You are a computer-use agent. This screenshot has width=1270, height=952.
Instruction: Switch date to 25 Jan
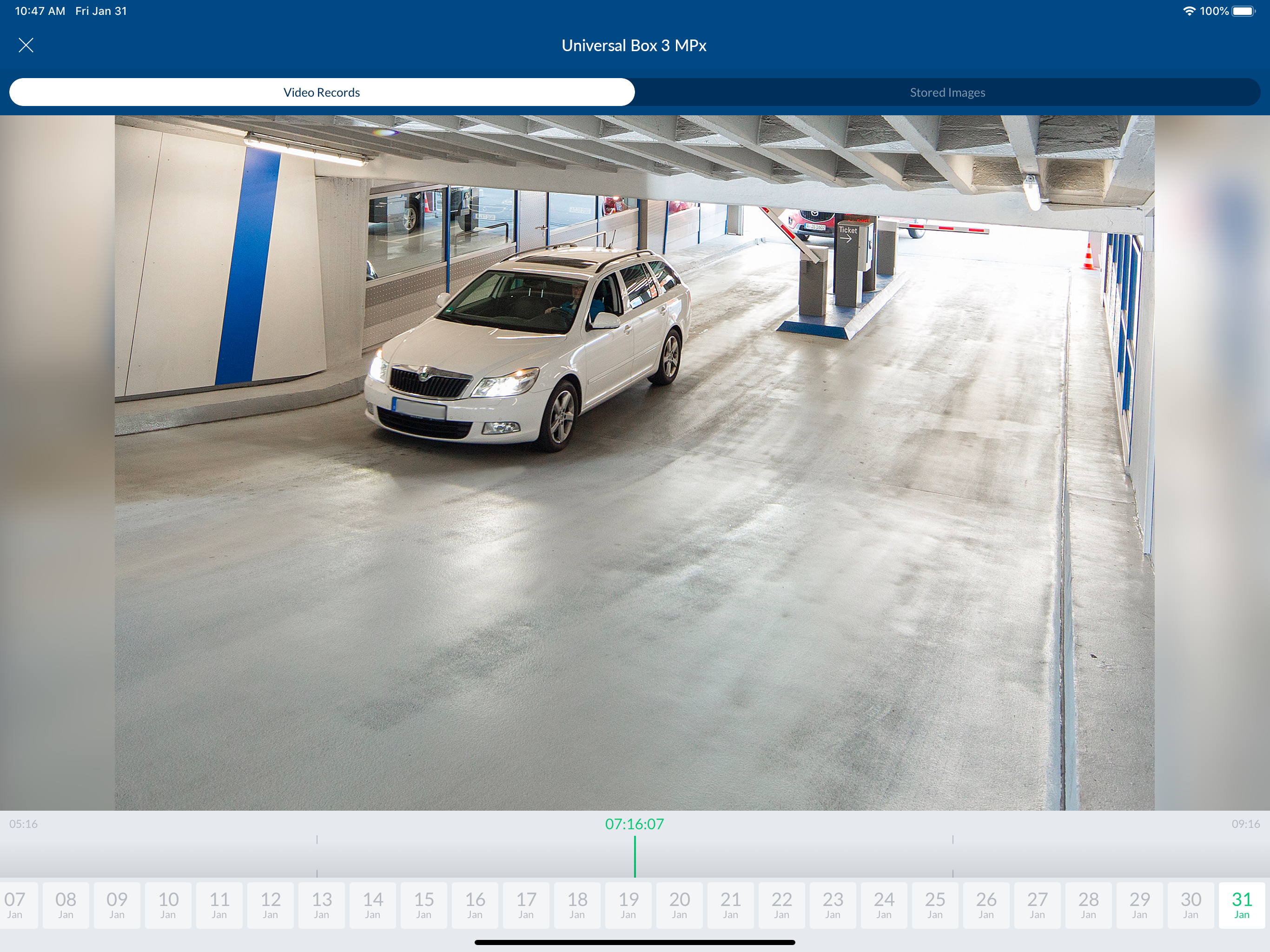(935, 905)
